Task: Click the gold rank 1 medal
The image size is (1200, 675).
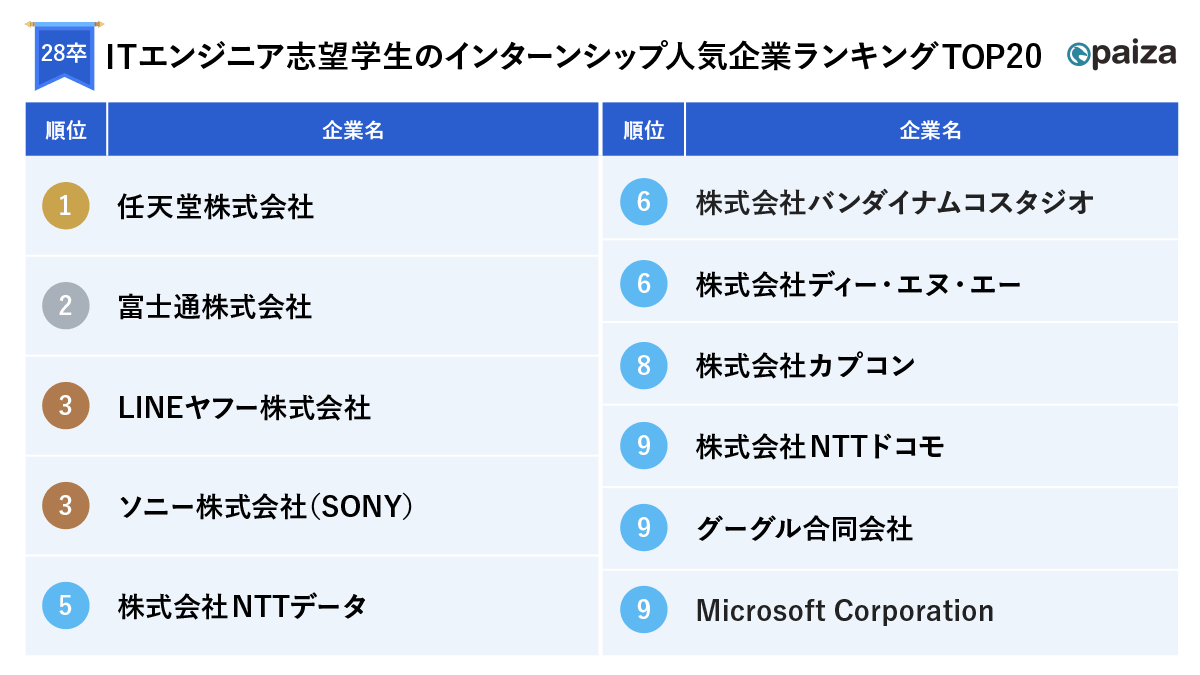Action: coord(65,206)
